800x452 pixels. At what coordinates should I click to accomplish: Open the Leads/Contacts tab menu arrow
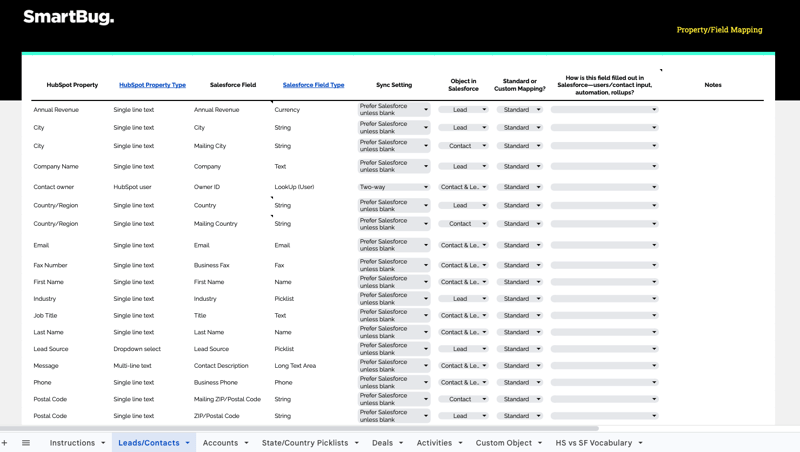187,443
